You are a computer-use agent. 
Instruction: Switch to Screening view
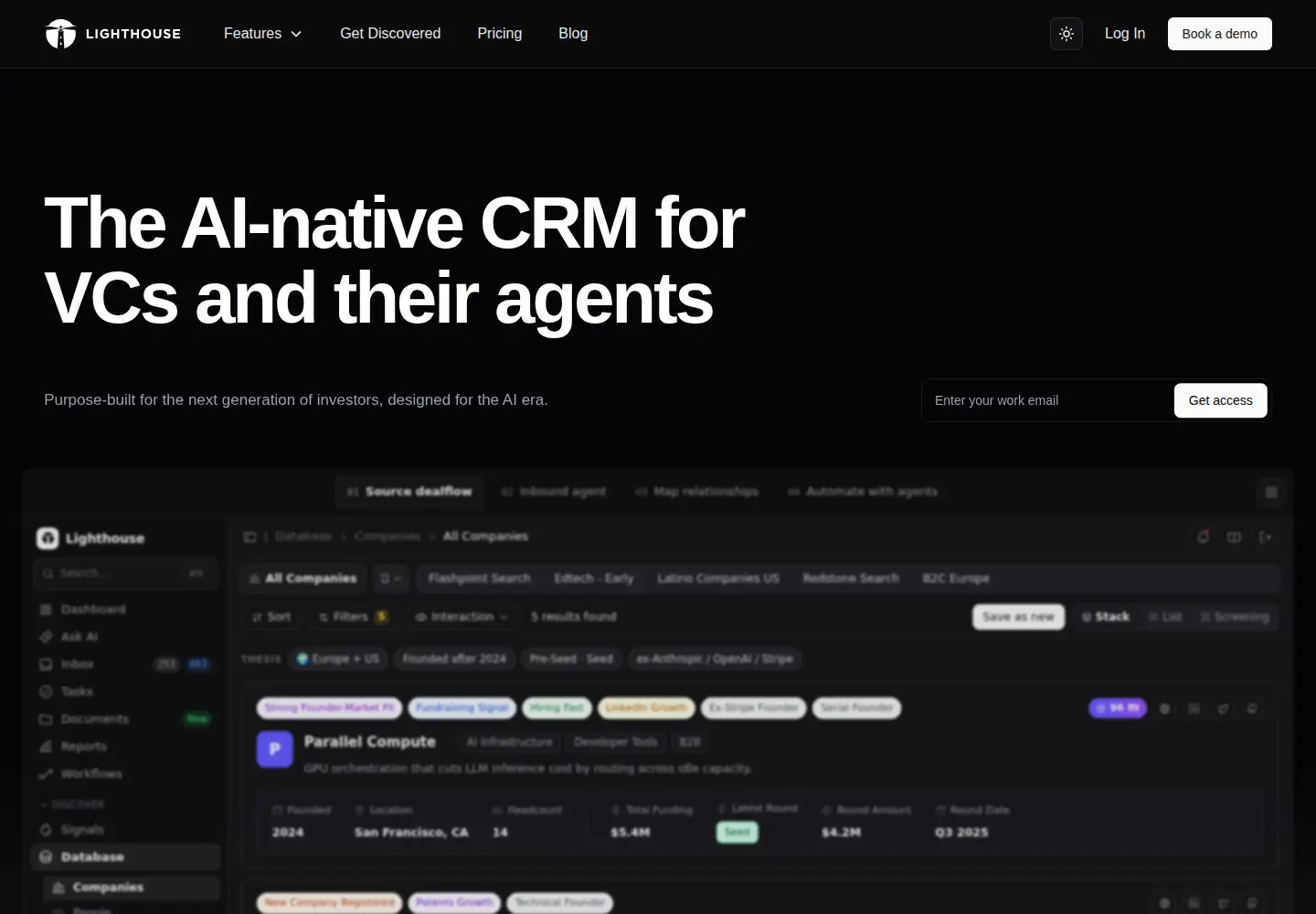1235,617
